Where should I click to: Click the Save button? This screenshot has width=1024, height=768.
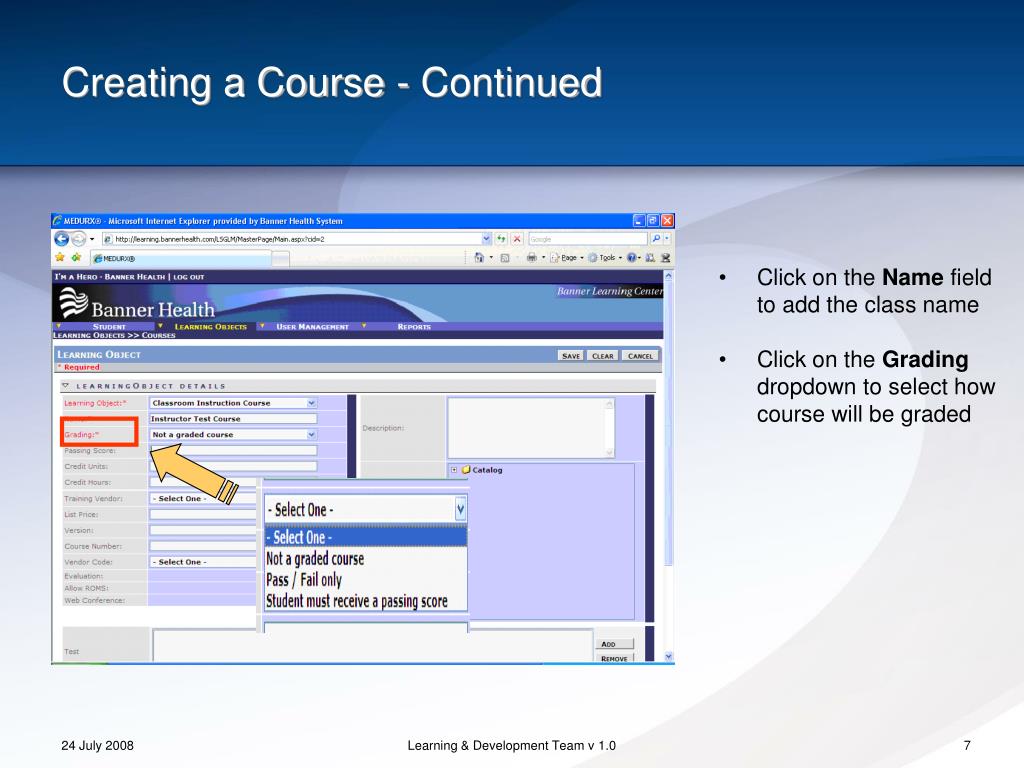click(571, 356)
